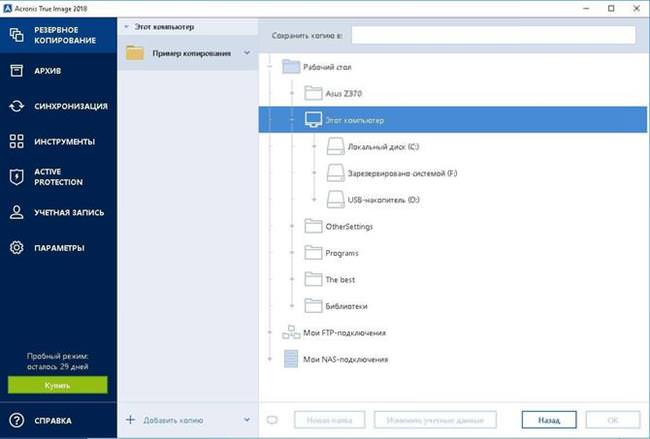Click the drive icon for Зарезервировано системой (F:)
This screenshot has height=439, width=650.
(x=335, y=173)
